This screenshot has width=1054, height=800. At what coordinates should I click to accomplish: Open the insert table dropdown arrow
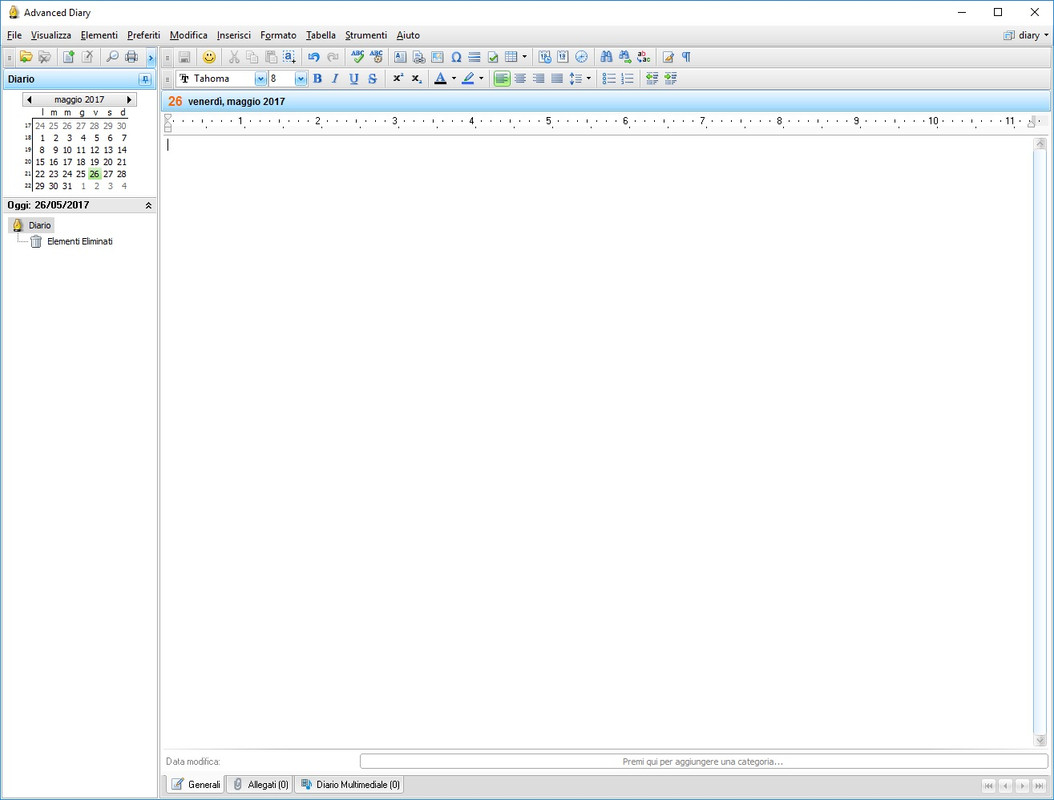[x=524, y=57]
